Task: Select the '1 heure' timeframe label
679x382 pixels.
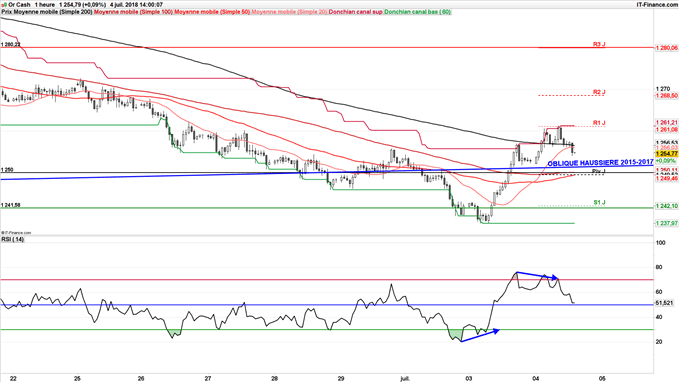Action: click(45, 4)
